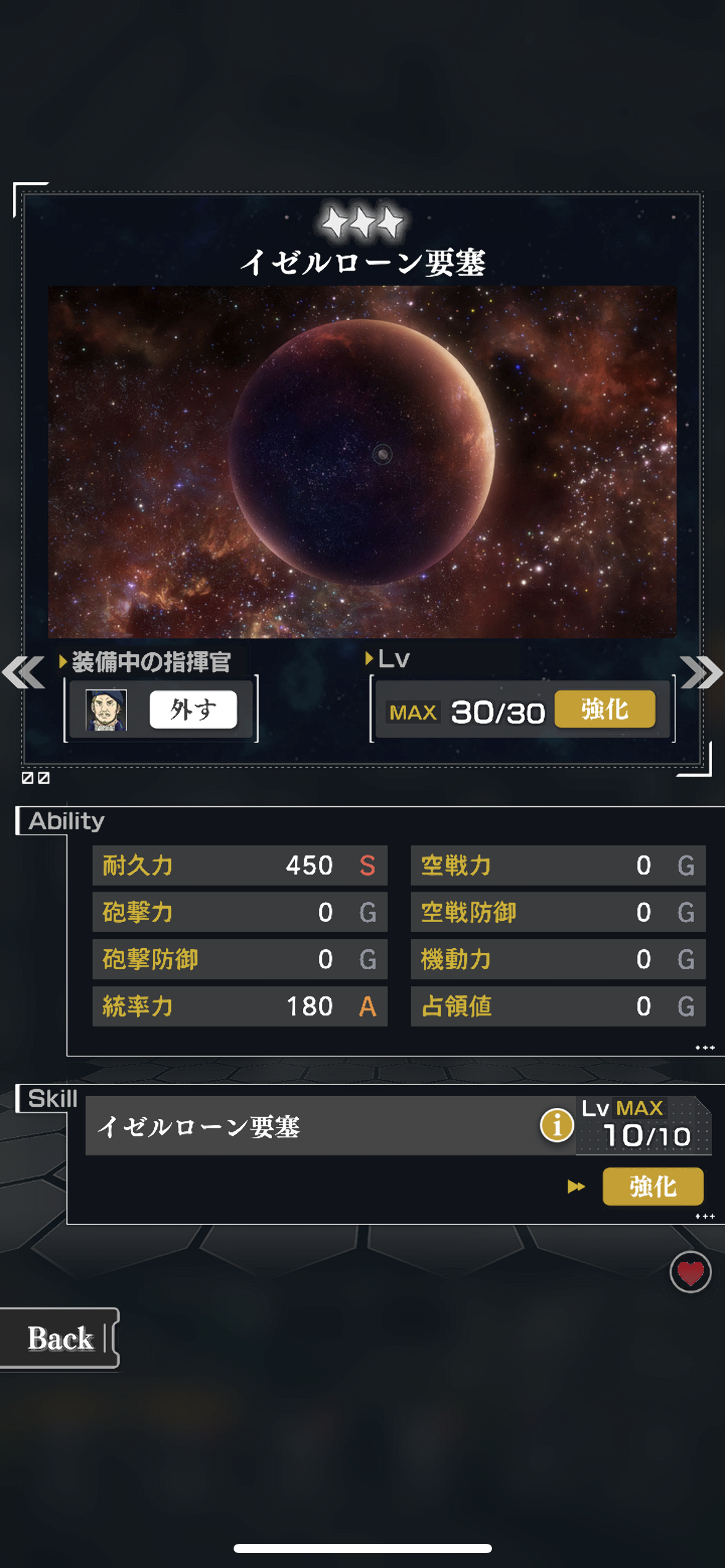The image size is (725, 1568).
Task: Open more options dots in Ability panel
Action: tap(705, 1048)
